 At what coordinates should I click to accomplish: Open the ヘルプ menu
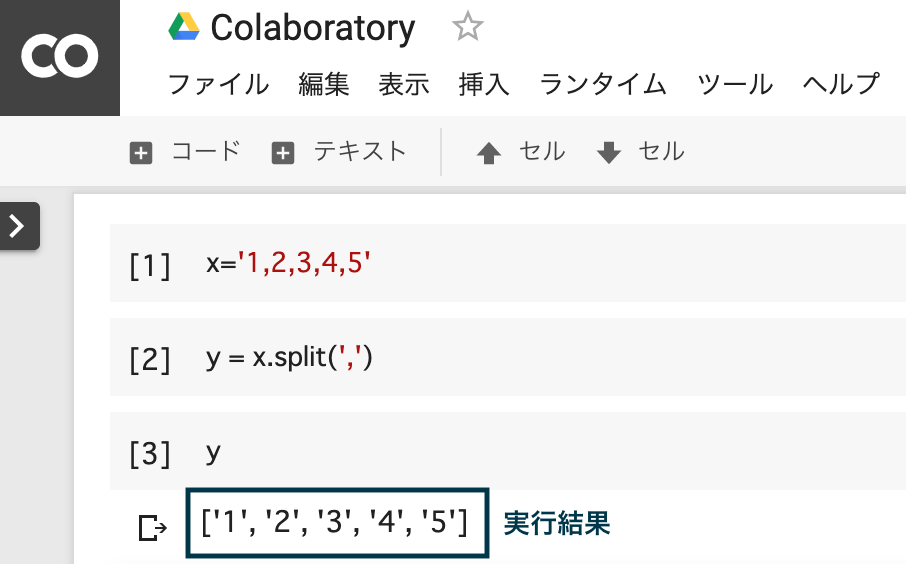[841, 84]
